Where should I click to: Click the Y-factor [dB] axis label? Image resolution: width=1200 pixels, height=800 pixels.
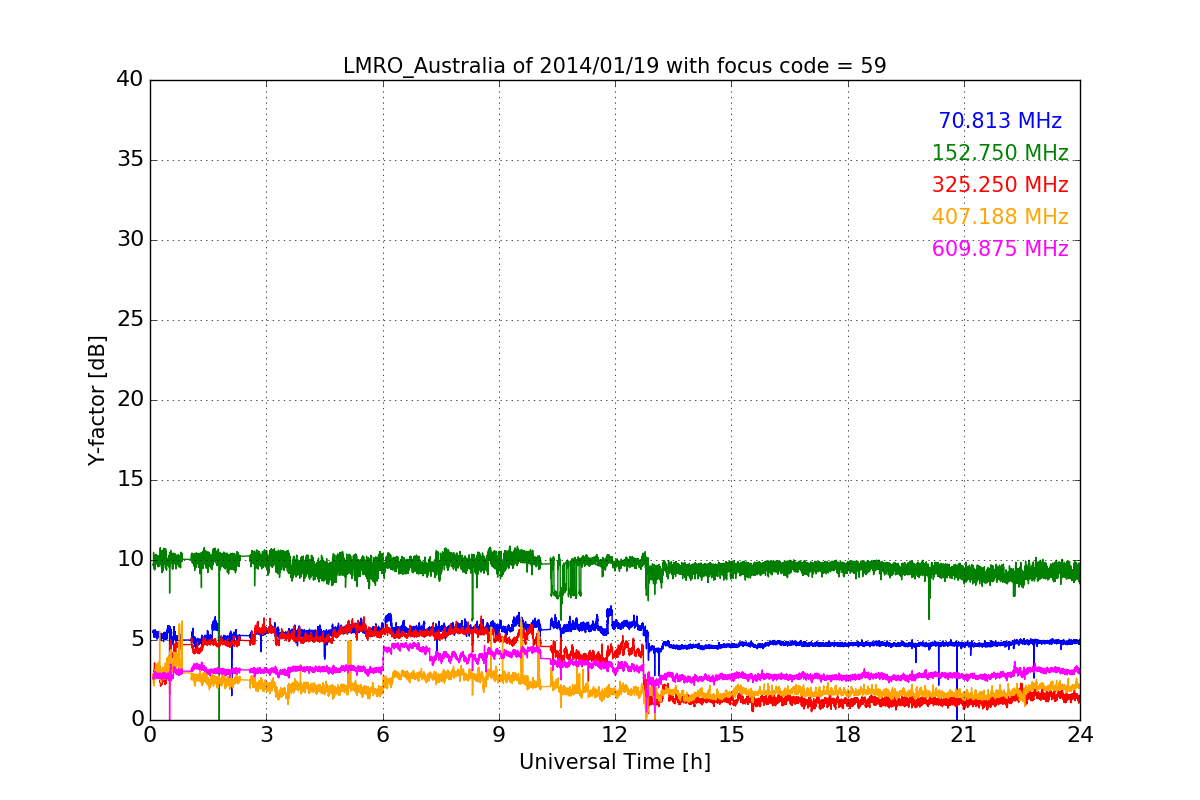pos(97,400)
